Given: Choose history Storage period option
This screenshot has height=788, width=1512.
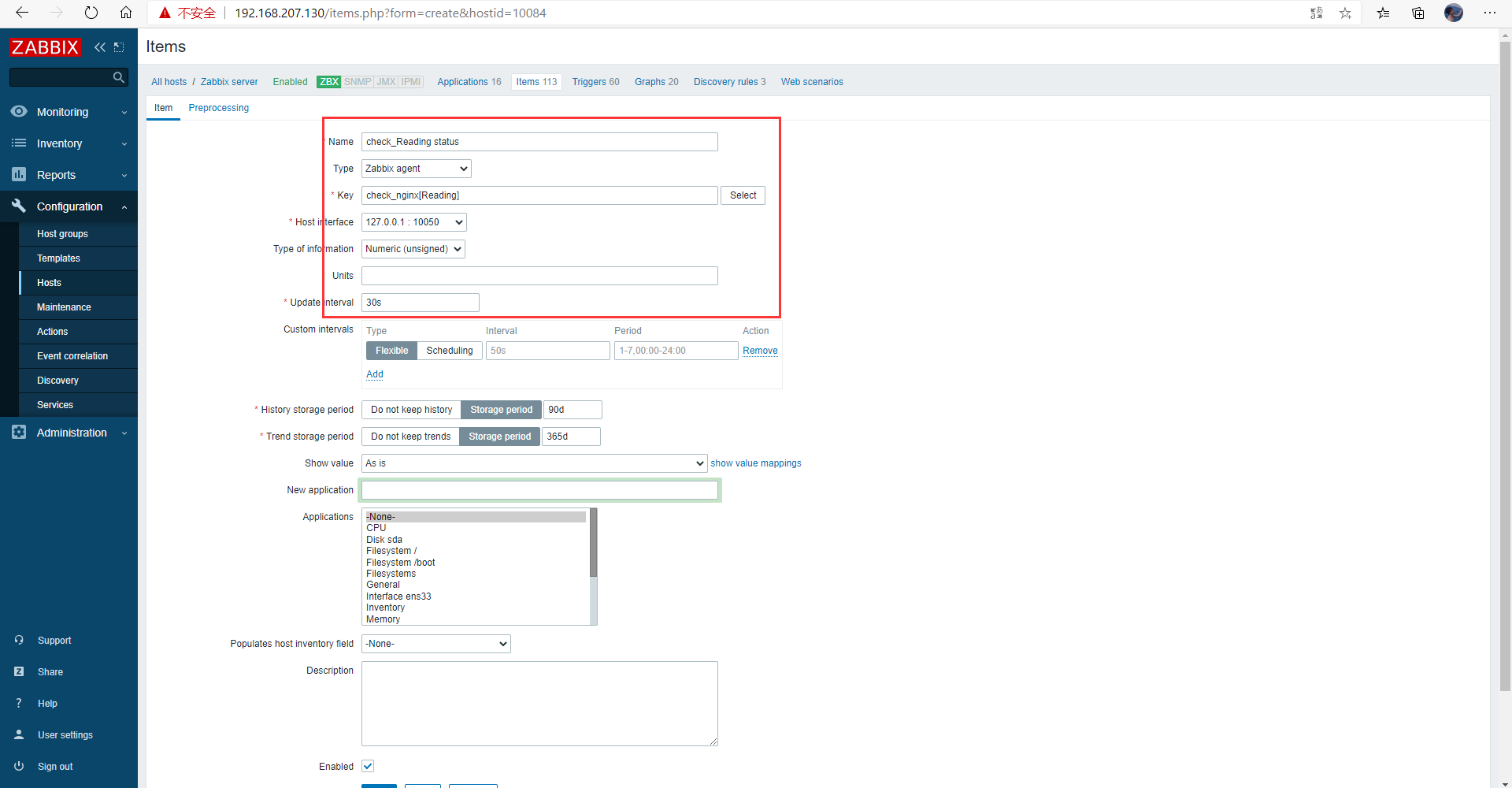Looking at the screenshot, I should tap(501, 410).
